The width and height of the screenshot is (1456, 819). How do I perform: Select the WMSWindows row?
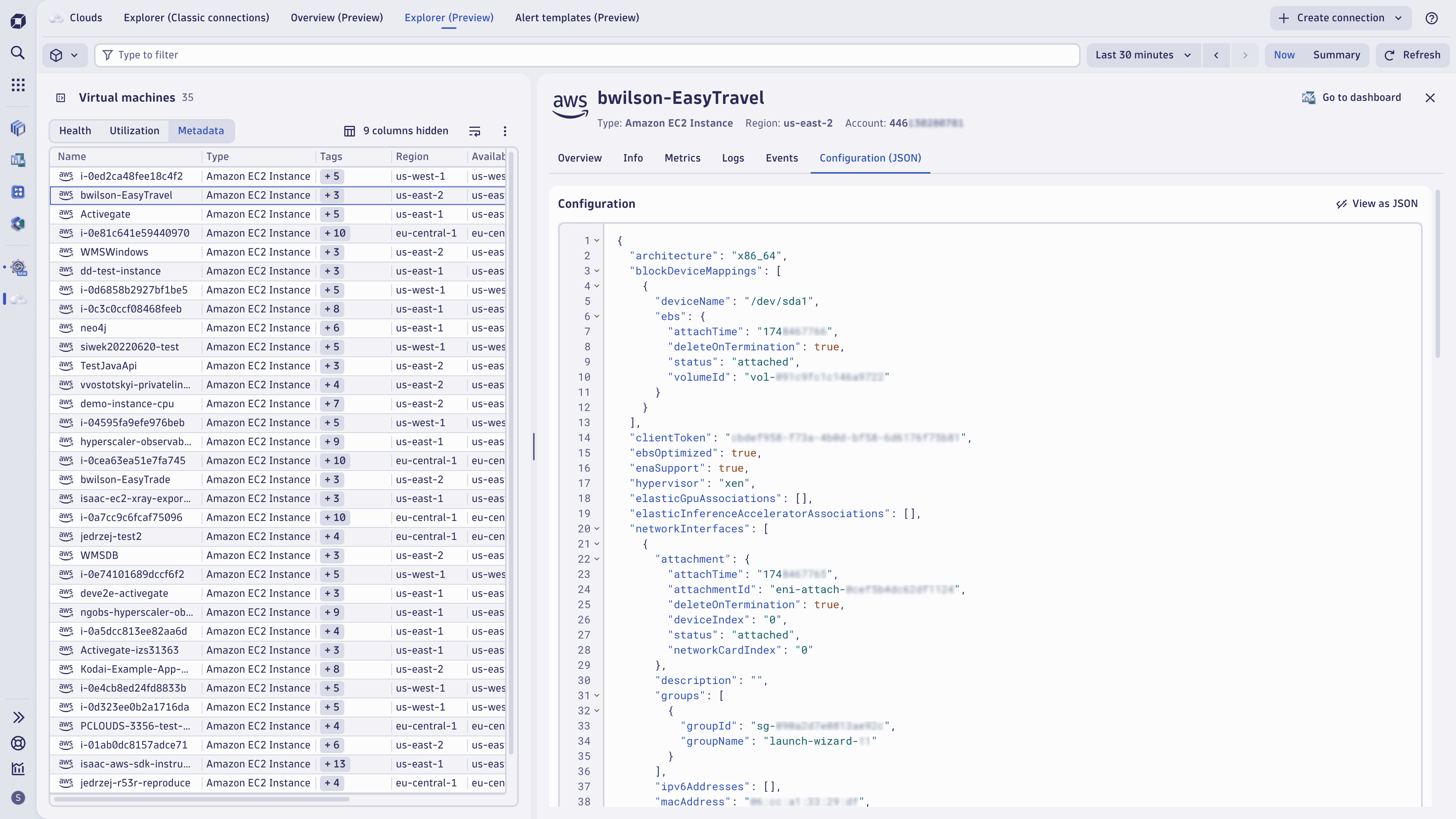(278, 252)
